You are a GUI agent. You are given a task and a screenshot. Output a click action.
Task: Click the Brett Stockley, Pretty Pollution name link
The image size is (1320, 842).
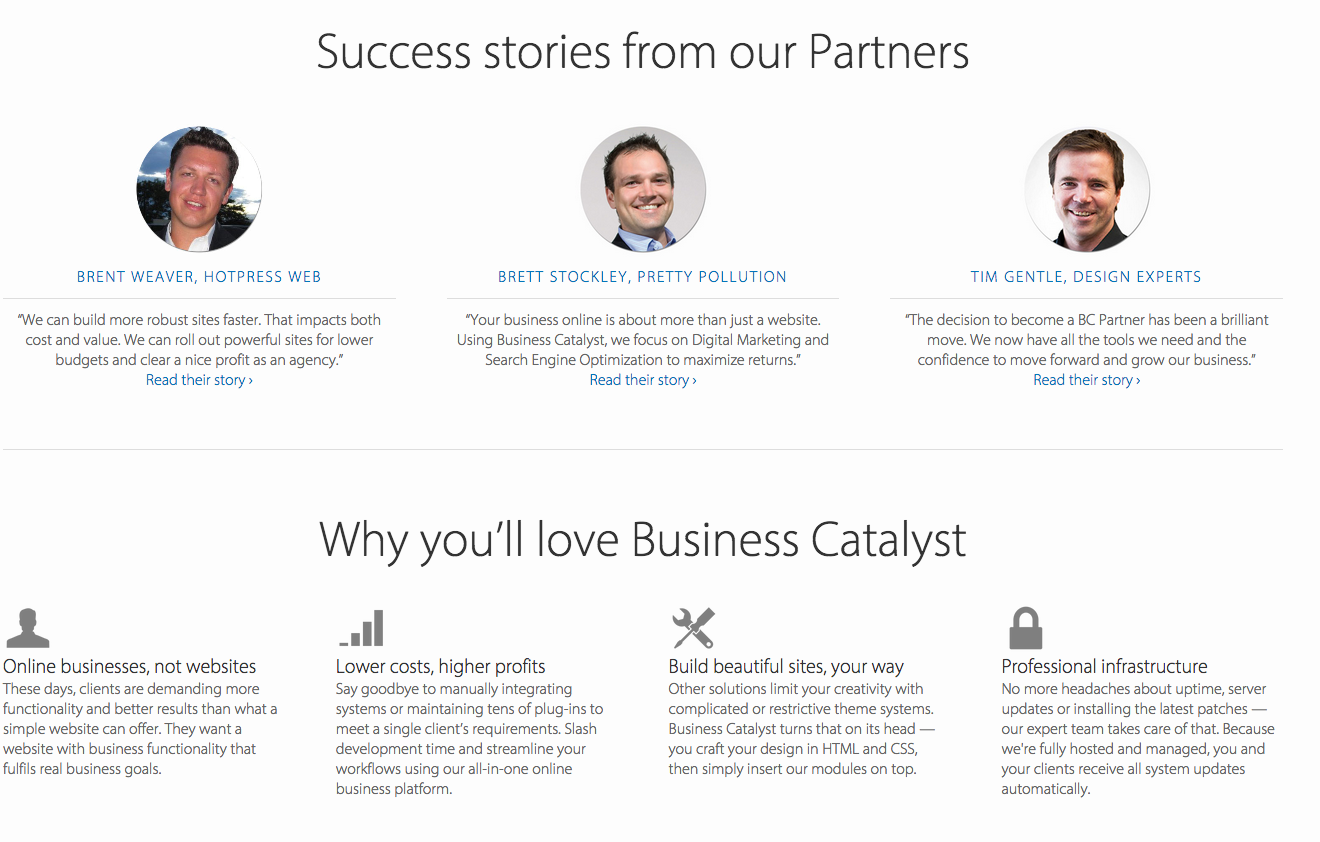[x=643, y=277]
